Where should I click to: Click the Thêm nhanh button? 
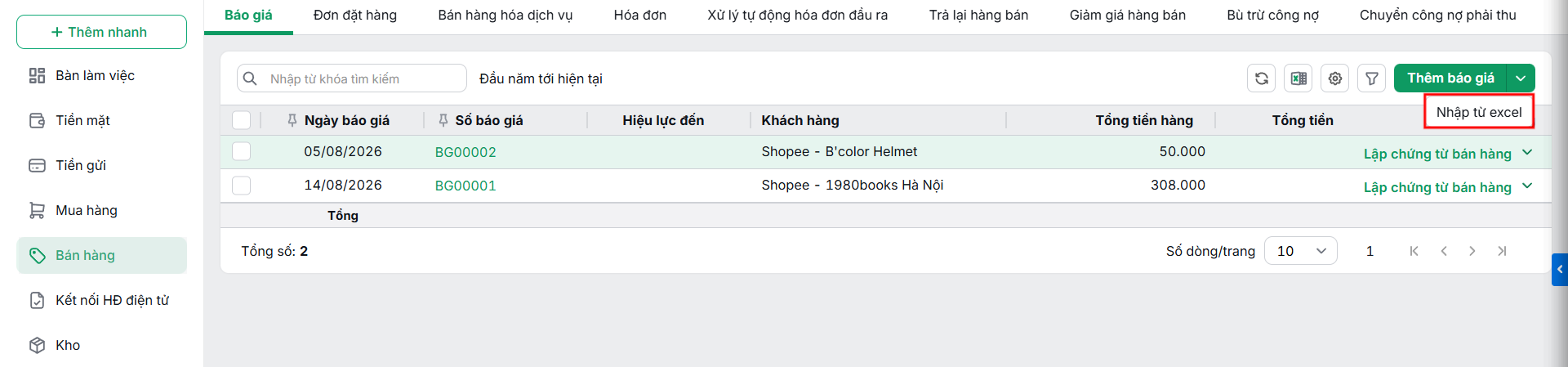pos(101,32)
